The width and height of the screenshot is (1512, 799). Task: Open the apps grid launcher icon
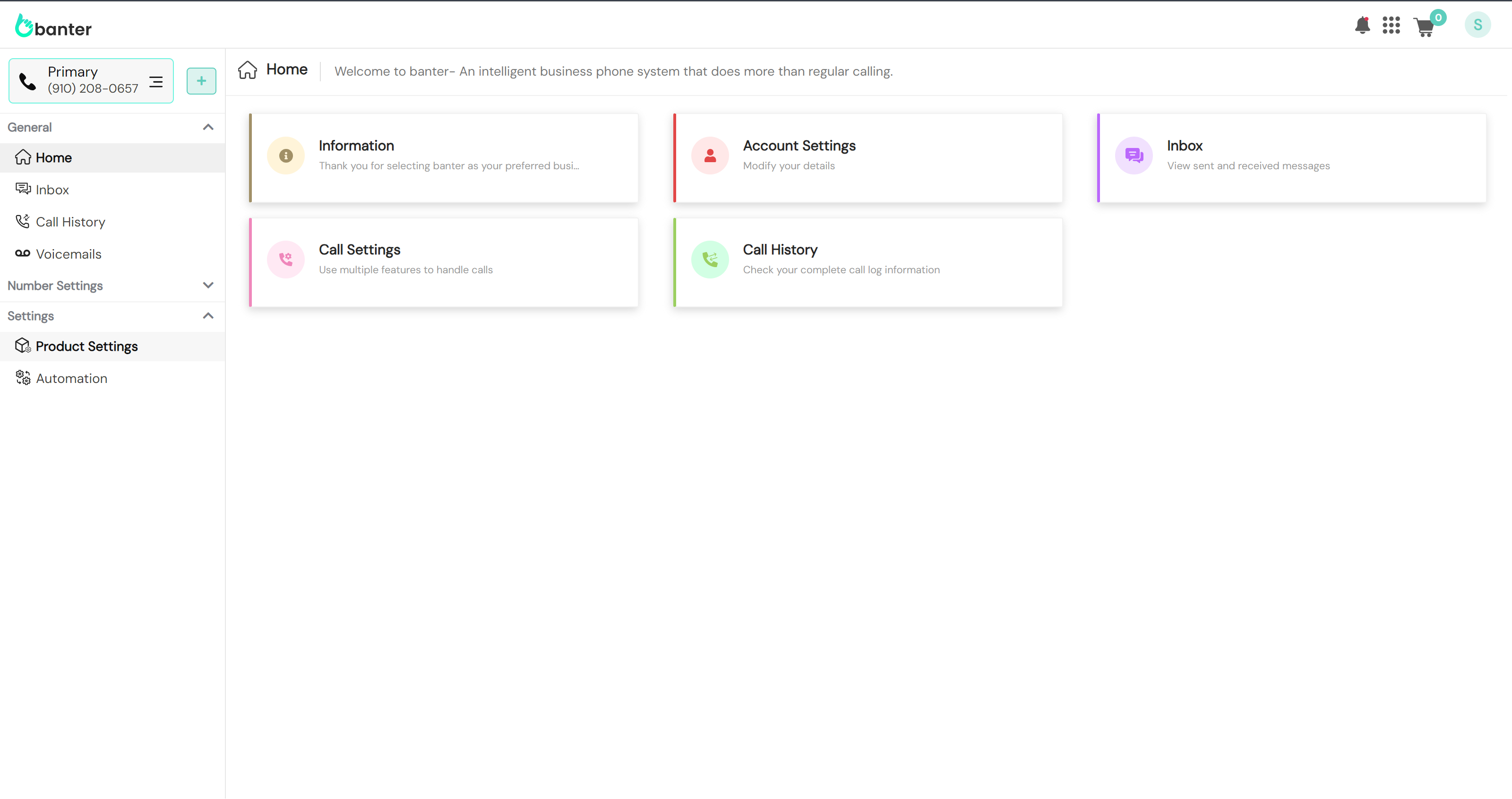[x=1391, y=25]
